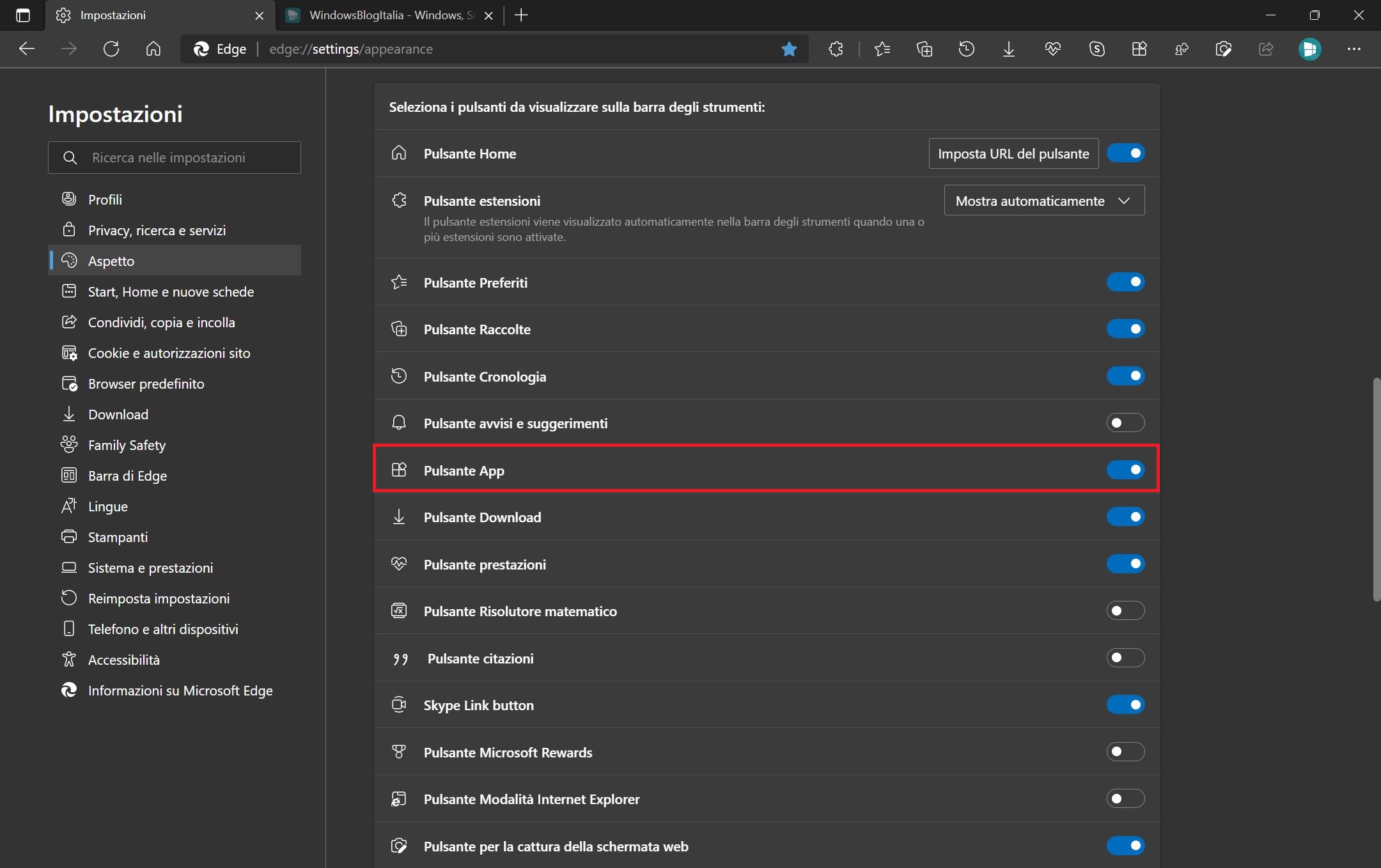Close the Impostazioni tab
The height and width of the screenshot is (868, 1381).
click(259, 16)
